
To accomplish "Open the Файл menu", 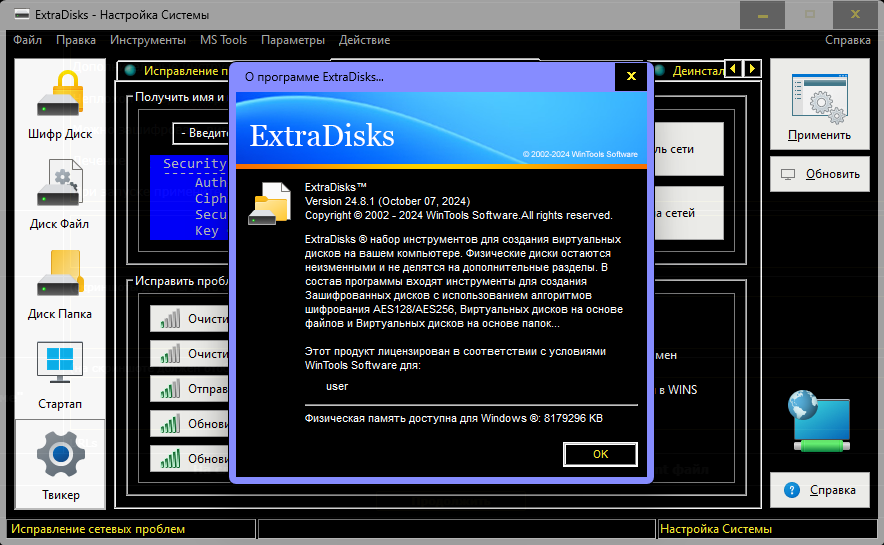I will [x=28, y=40].
